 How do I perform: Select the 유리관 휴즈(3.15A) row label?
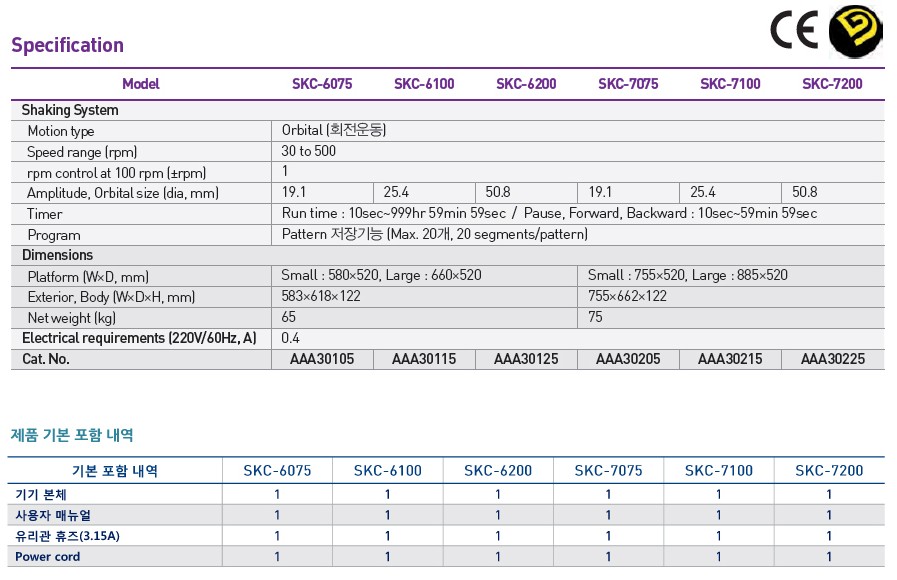point(68,536)
